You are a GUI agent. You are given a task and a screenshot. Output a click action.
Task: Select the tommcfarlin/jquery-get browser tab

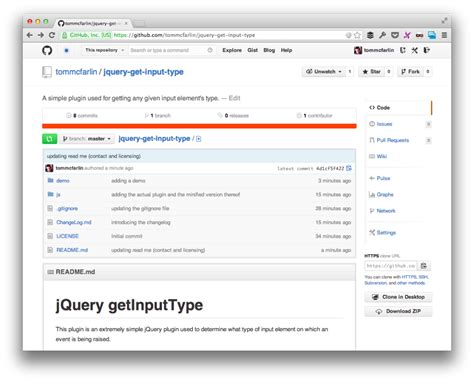[93, 23]
